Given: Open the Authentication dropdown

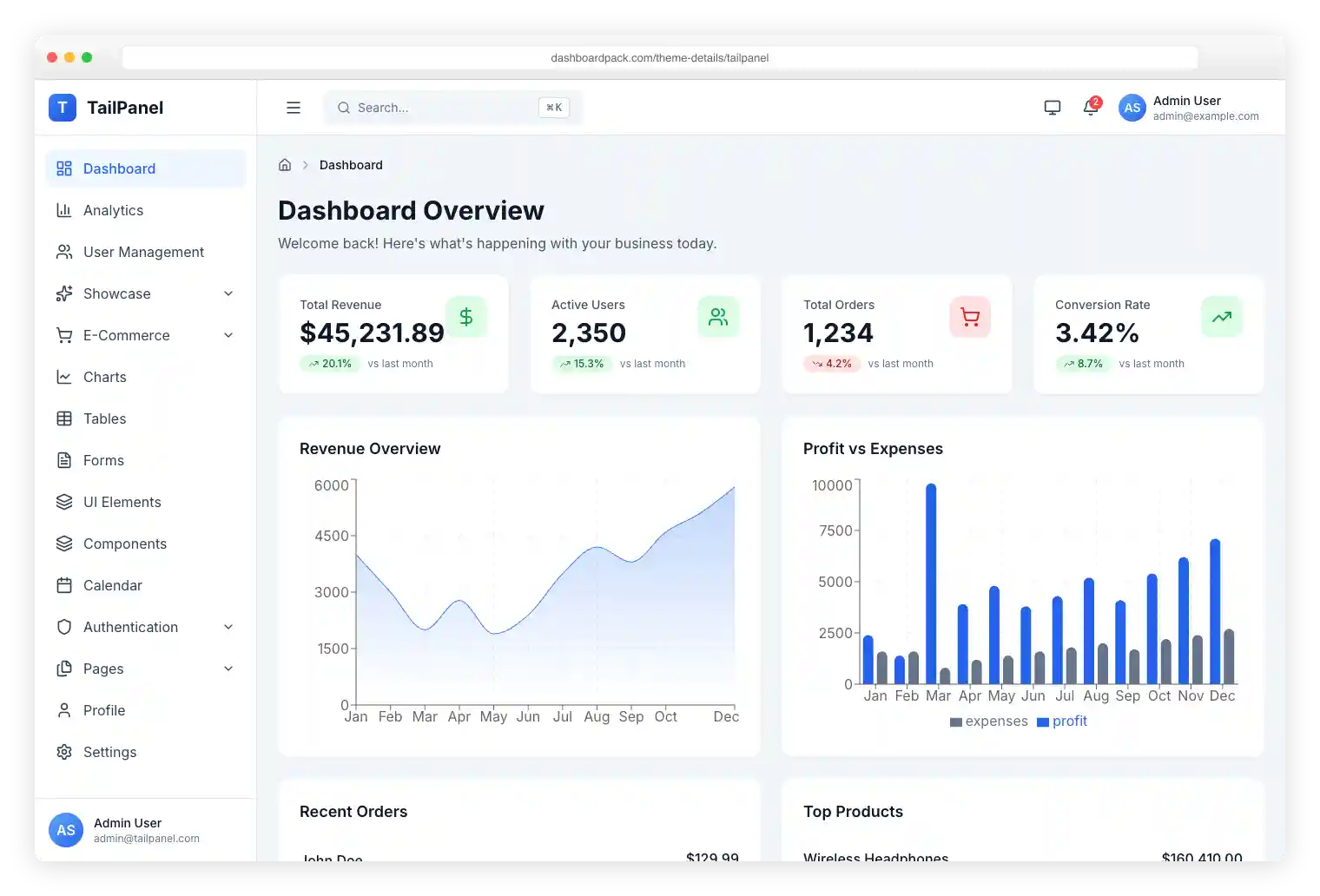Looking at the screenshot, I should pos(131,627).
